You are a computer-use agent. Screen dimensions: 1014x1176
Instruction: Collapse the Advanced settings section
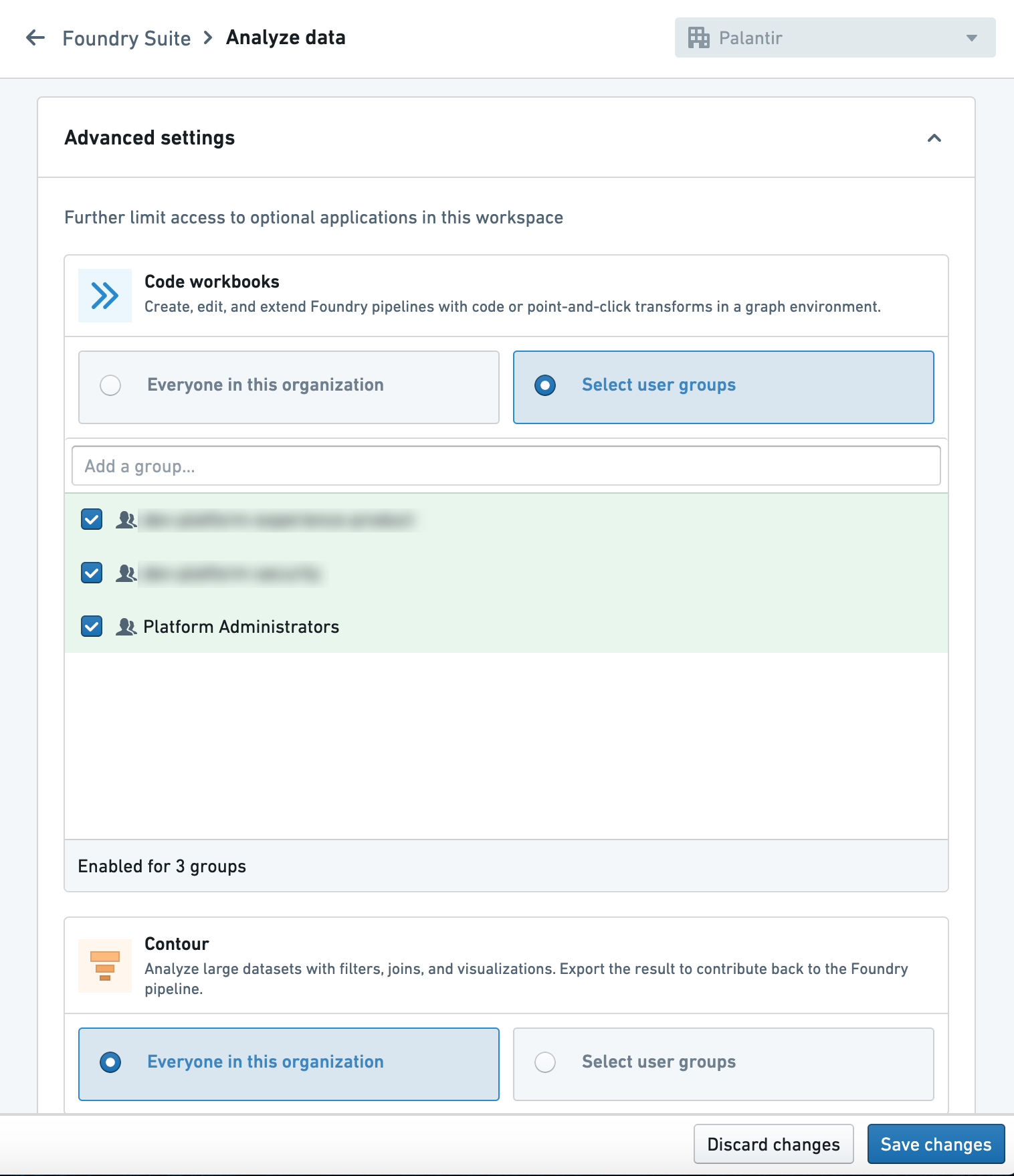tap(934, 138)
